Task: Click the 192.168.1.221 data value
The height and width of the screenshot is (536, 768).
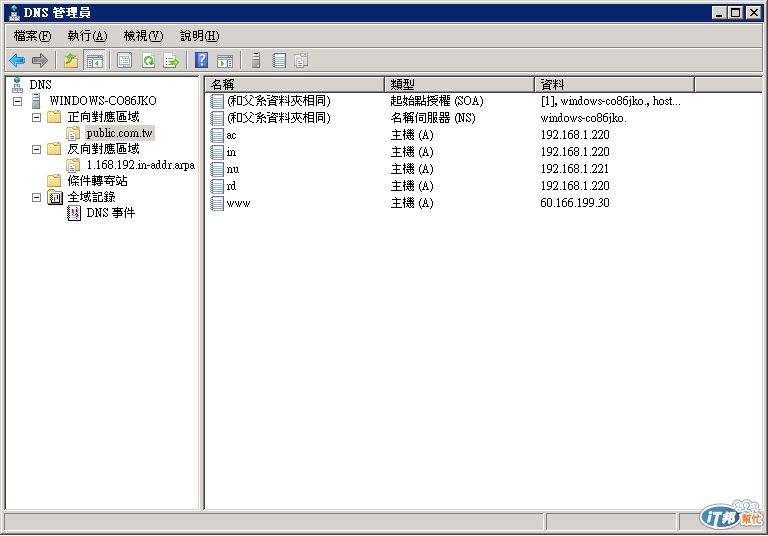Action: (575, 169)
